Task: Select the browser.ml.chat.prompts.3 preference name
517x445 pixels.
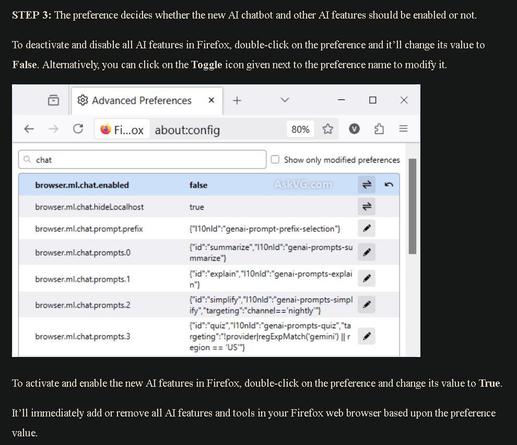Action: click(83, 336)
